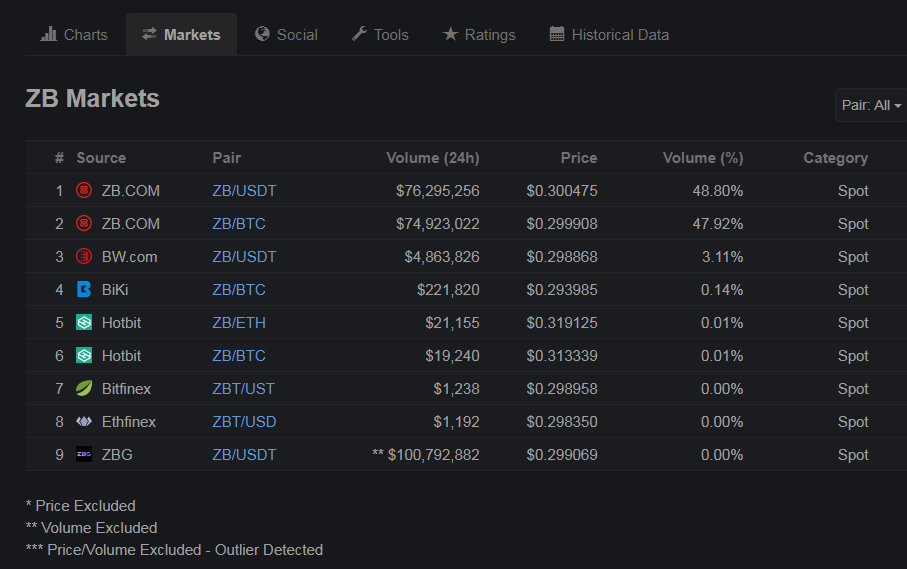Click the bar chart icon on Charts tab
Screen dimensions: 907x569
[x=49, y=34]
